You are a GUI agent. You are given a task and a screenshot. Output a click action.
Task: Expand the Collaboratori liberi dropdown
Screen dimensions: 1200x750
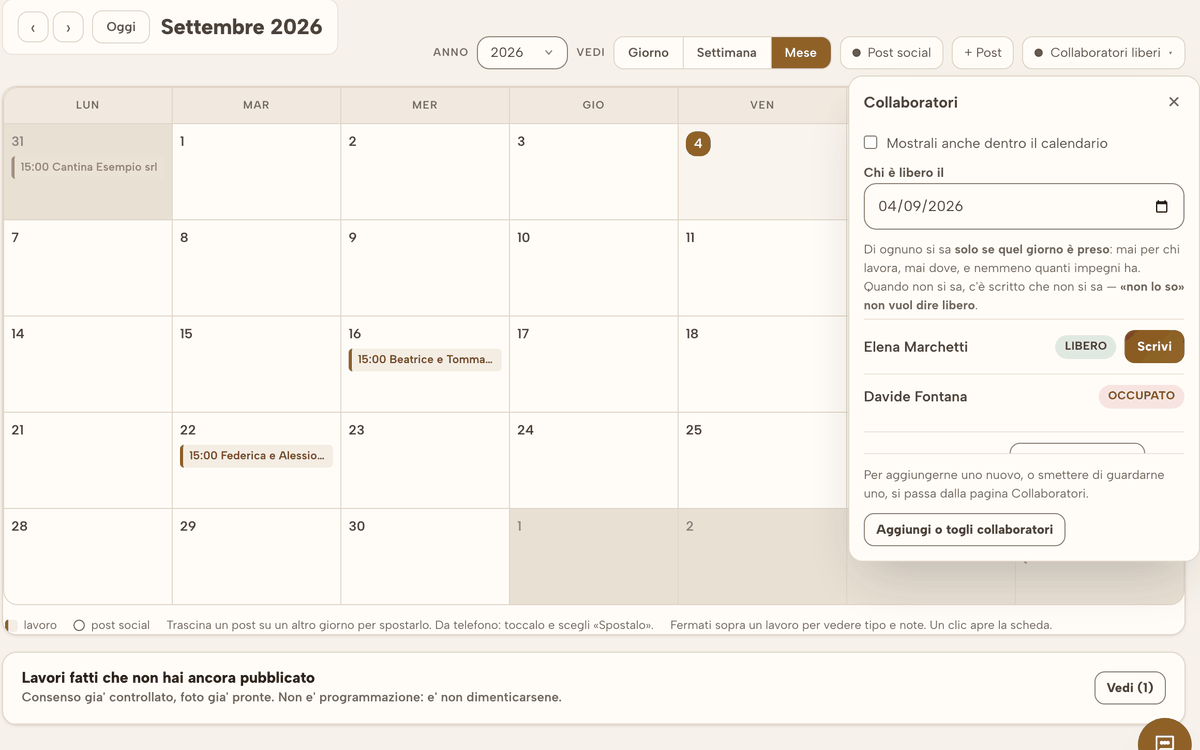(x=1103, y=53)
